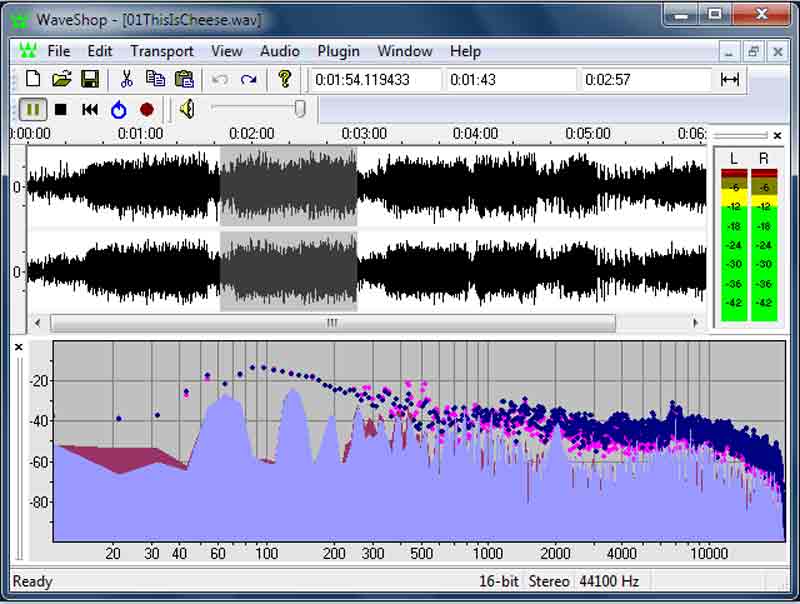
Task: Toggle mute with the speaker icon
Action: coord(187,109)
